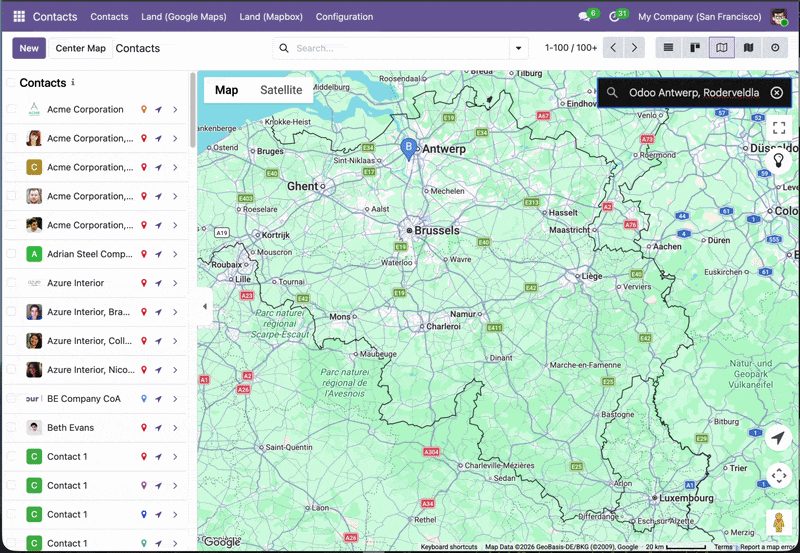
Task: Open the activities clock icon
Action: click(x=614, y=17)
